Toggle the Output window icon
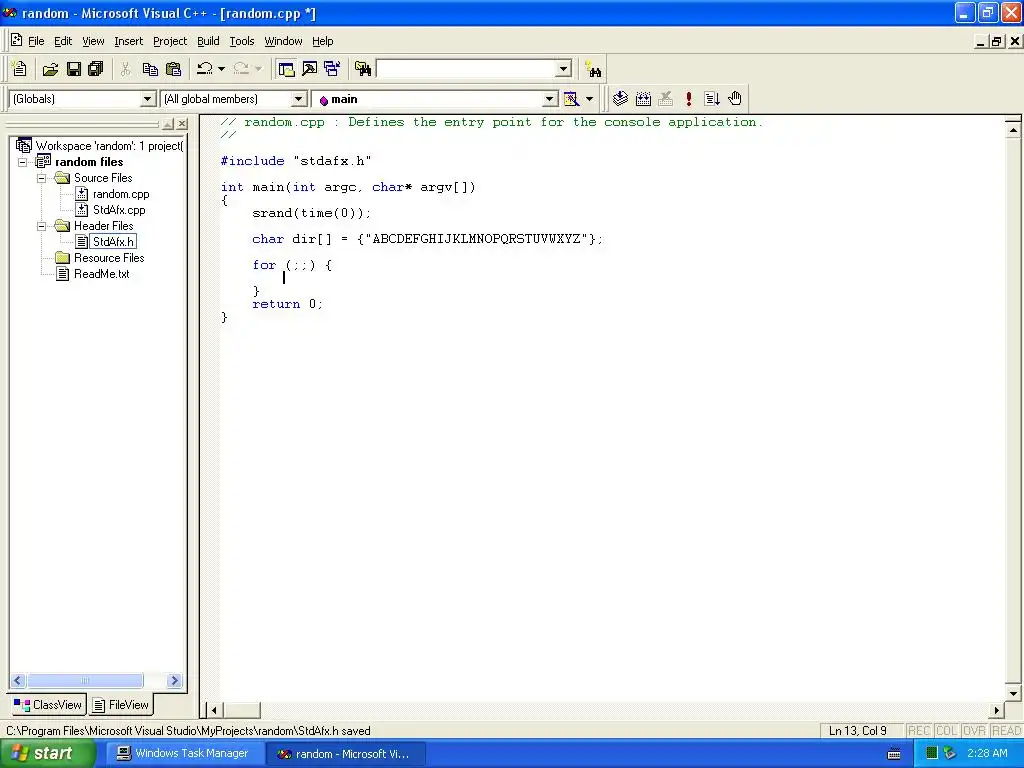The image size is (1024, 768). (309, 69)
